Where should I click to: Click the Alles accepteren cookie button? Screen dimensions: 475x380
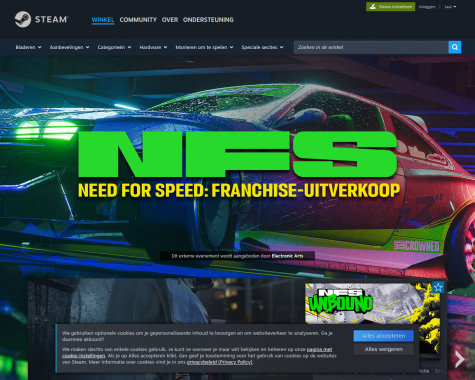tap(384, 336)
